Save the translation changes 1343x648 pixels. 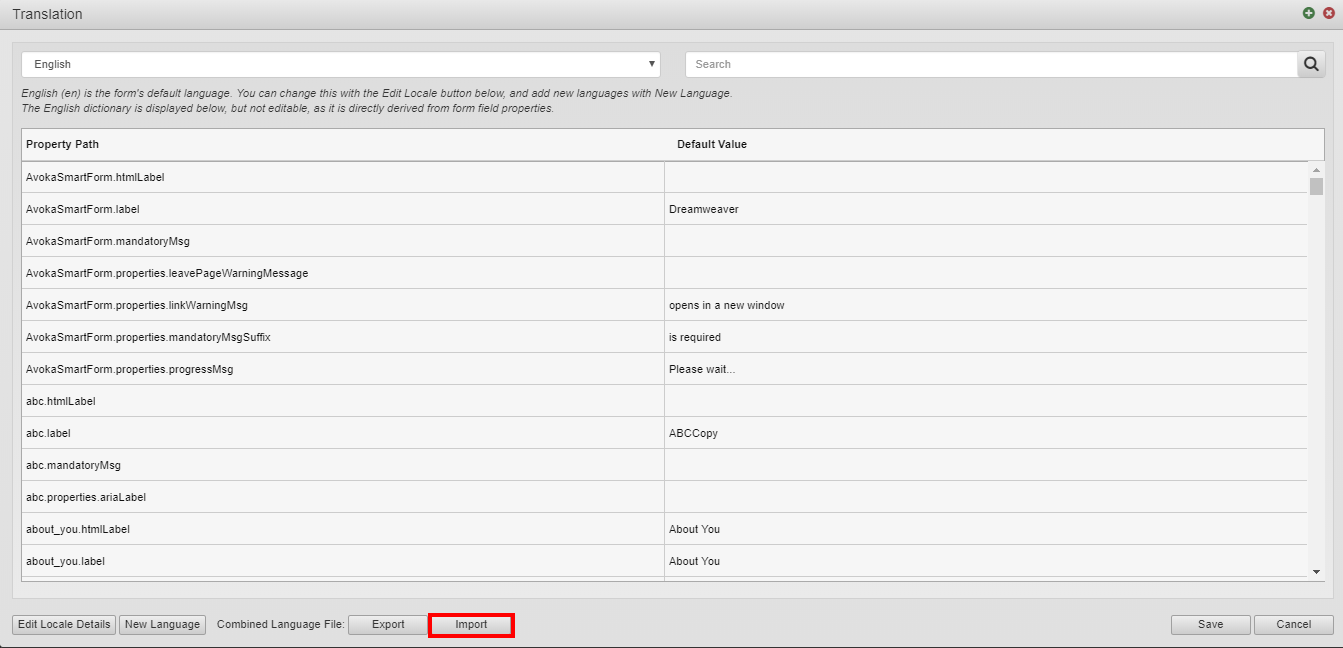pyautogui.click(x=1210, y=624)
